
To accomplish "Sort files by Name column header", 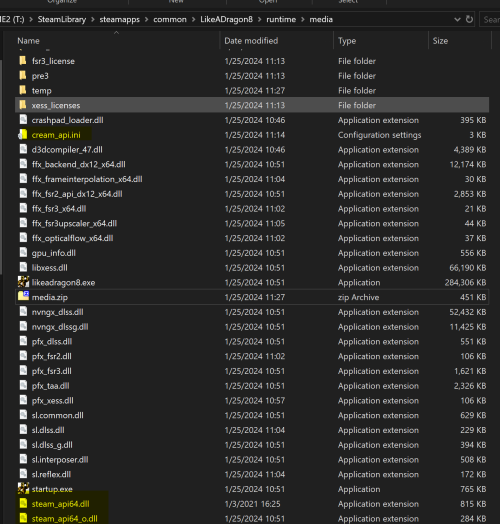I will click(x=28, y=41).
